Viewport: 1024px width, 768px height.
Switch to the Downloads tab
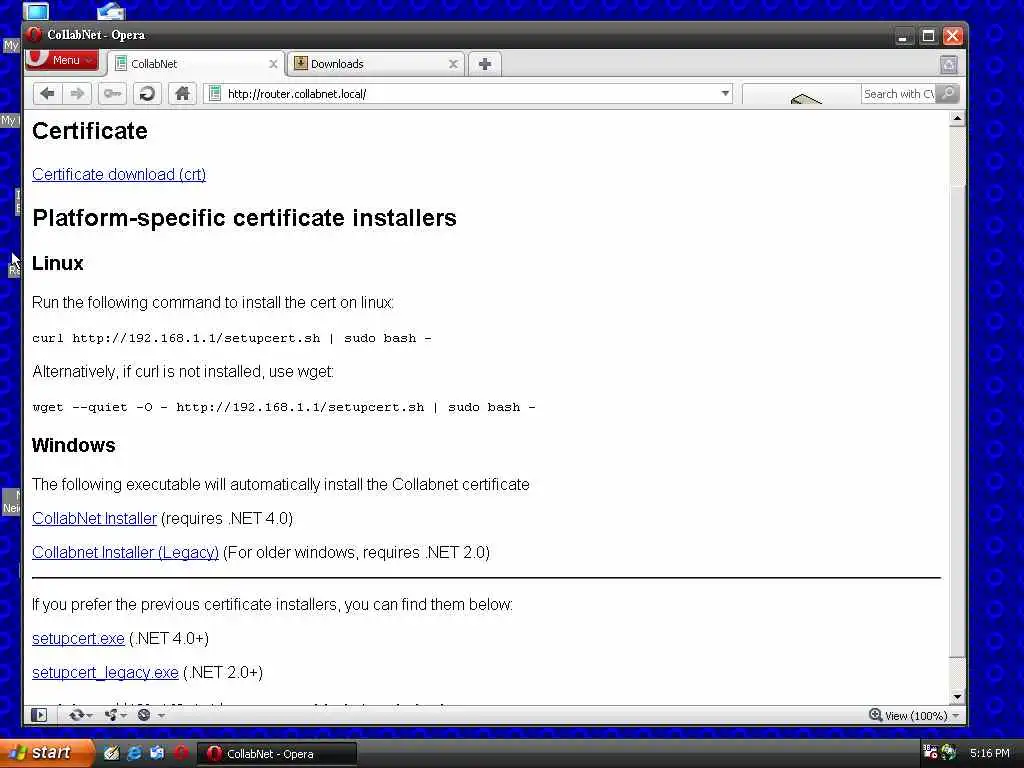pyautogui.click(x=376, y=64)
